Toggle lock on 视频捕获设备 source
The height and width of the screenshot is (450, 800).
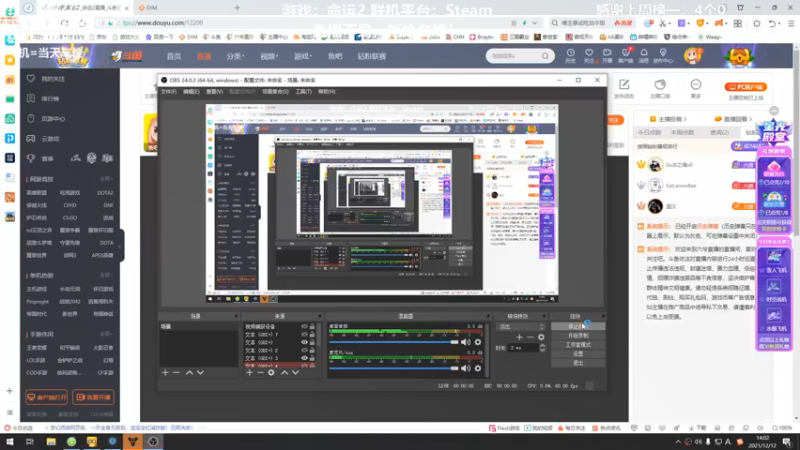pyautogui.click(x=312, y=327)
